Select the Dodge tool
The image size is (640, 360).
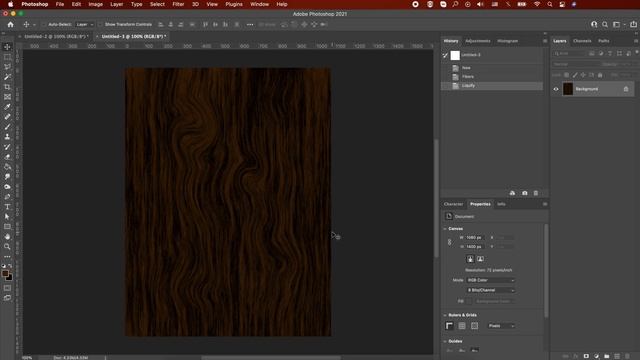pos(7,187)
